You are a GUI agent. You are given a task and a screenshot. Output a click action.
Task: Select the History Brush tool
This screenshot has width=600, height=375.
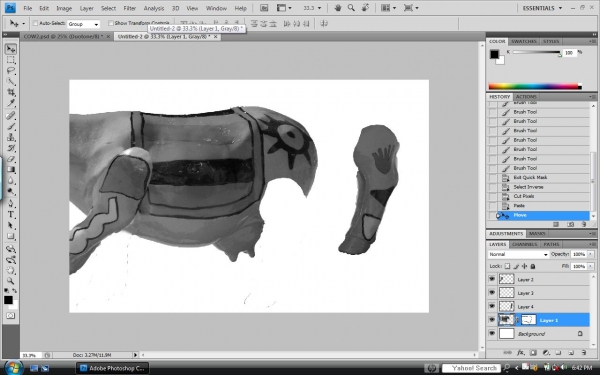(11, 148)
